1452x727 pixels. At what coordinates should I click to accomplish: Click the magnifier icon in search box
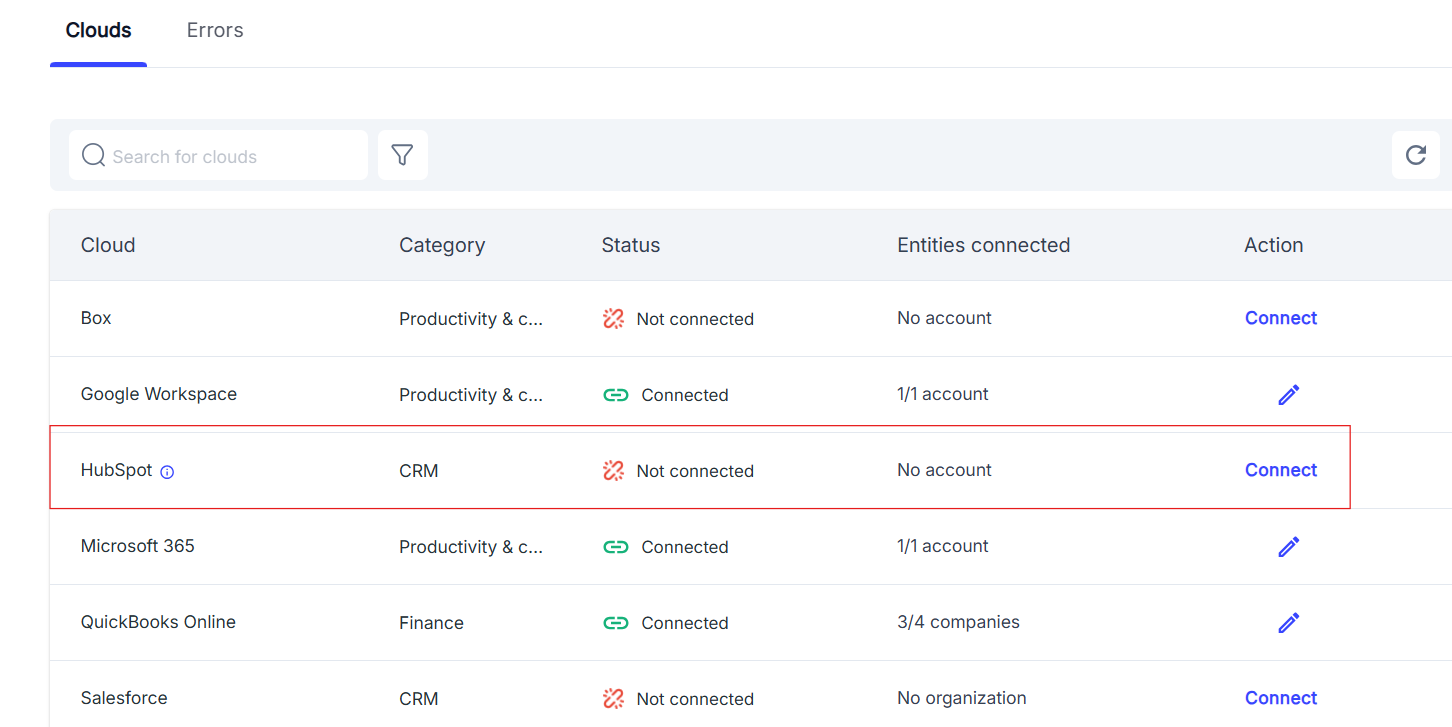click(x=93, y=155)
